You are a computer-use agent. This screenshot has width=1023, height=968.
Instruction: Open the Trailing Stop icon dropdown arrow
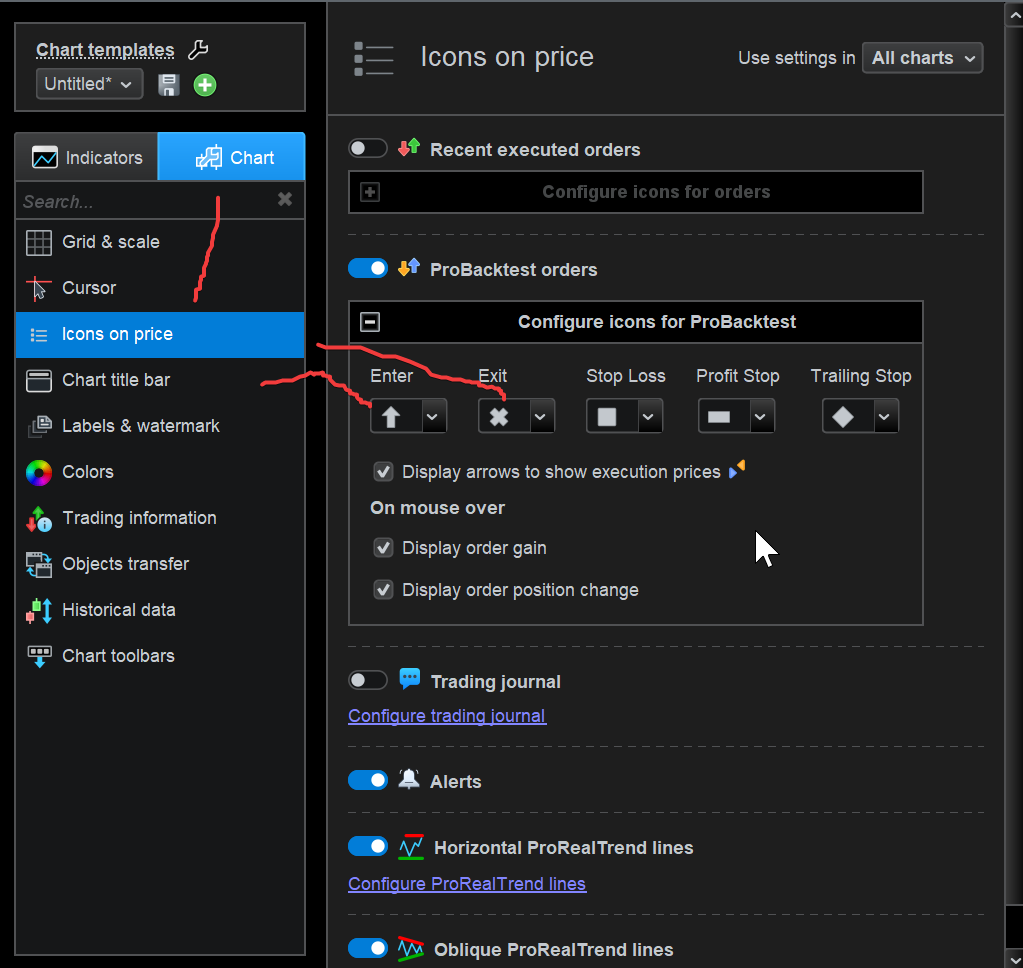[x=885, y=417]
